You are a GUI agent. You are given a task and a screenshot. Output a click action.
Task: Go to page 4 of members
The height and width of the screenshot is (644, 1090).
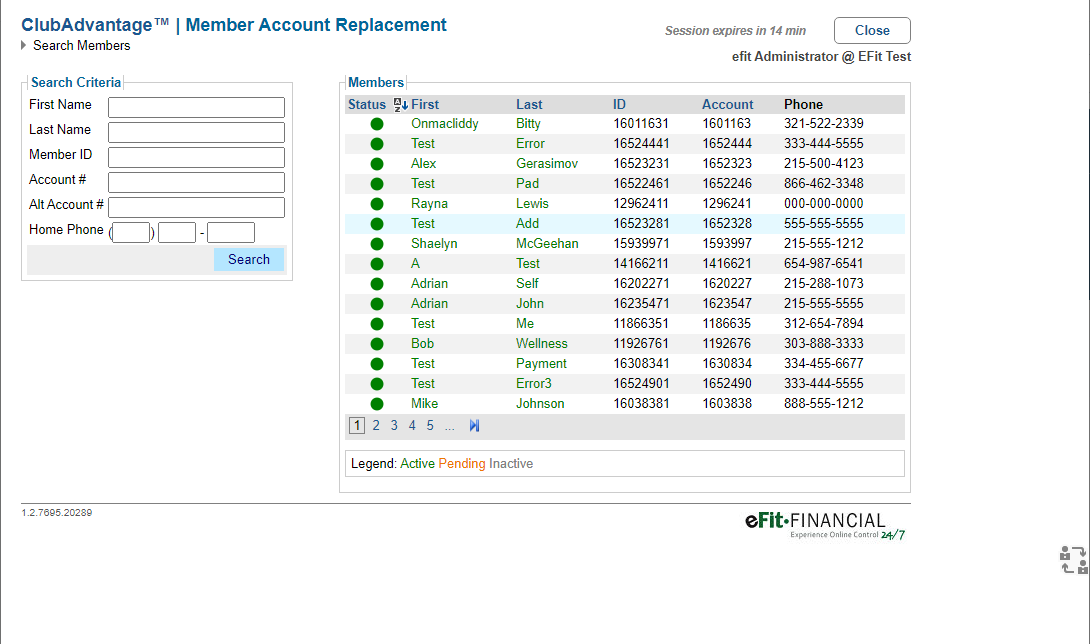click(412, 426)
